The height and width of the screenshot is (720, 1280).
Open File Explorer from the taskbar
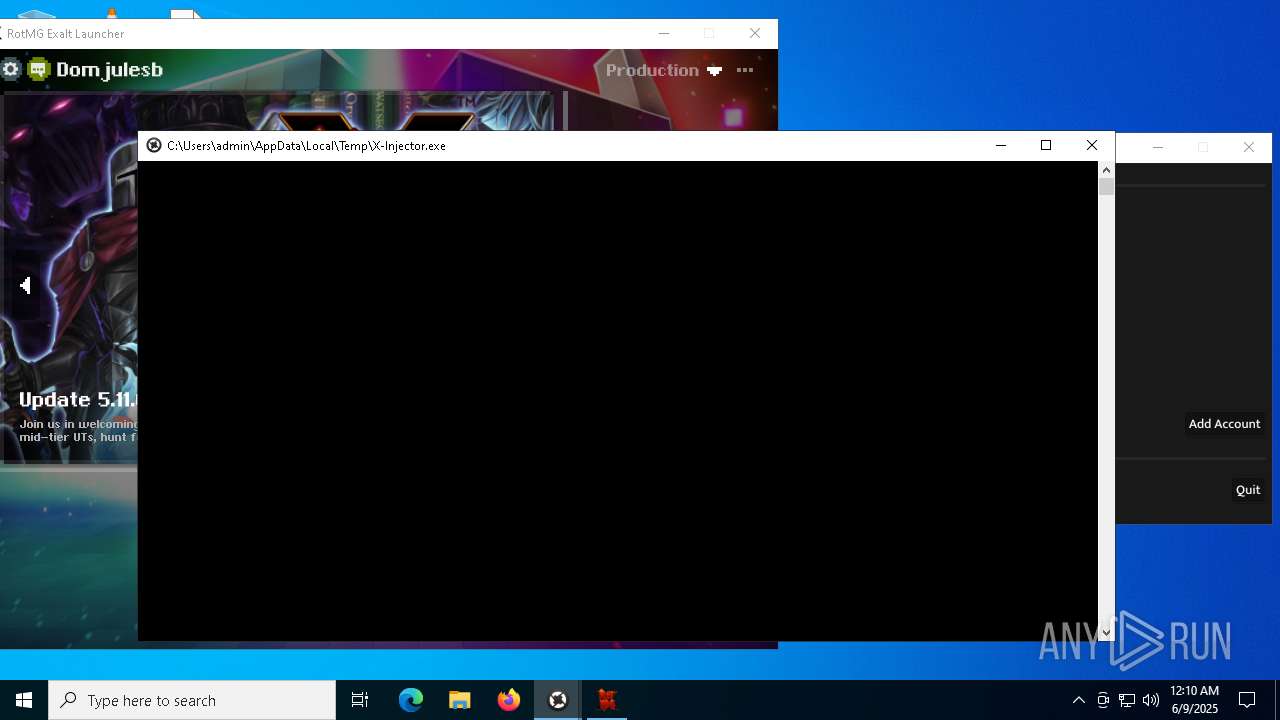460,700
